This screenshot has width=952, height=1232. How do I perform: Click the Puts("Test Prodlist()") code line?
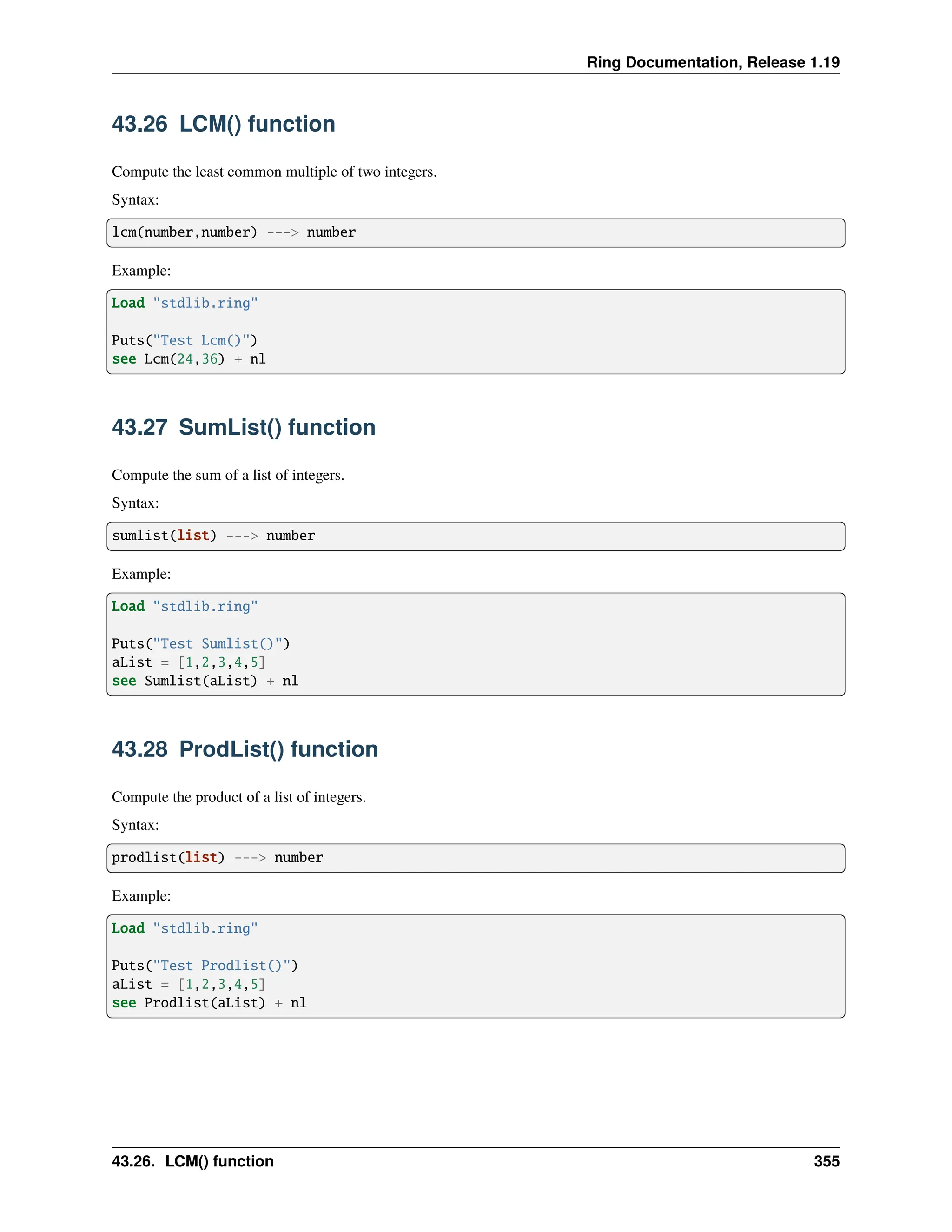[x=204, y=966]
